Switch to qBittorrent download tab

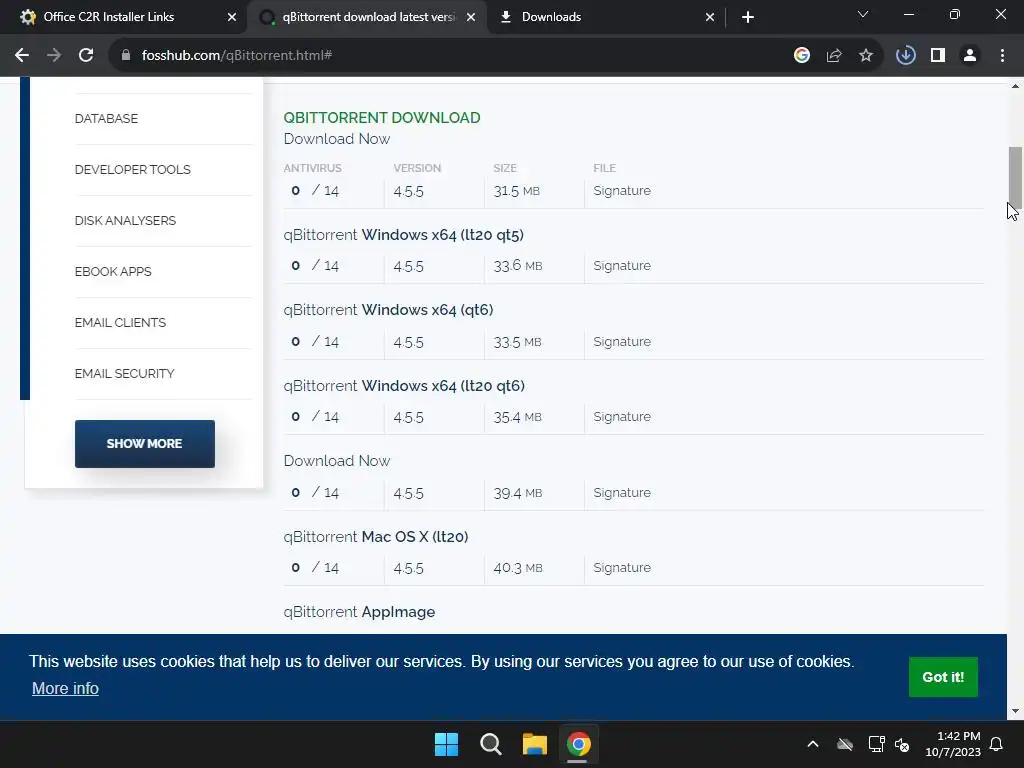[368, 17]
